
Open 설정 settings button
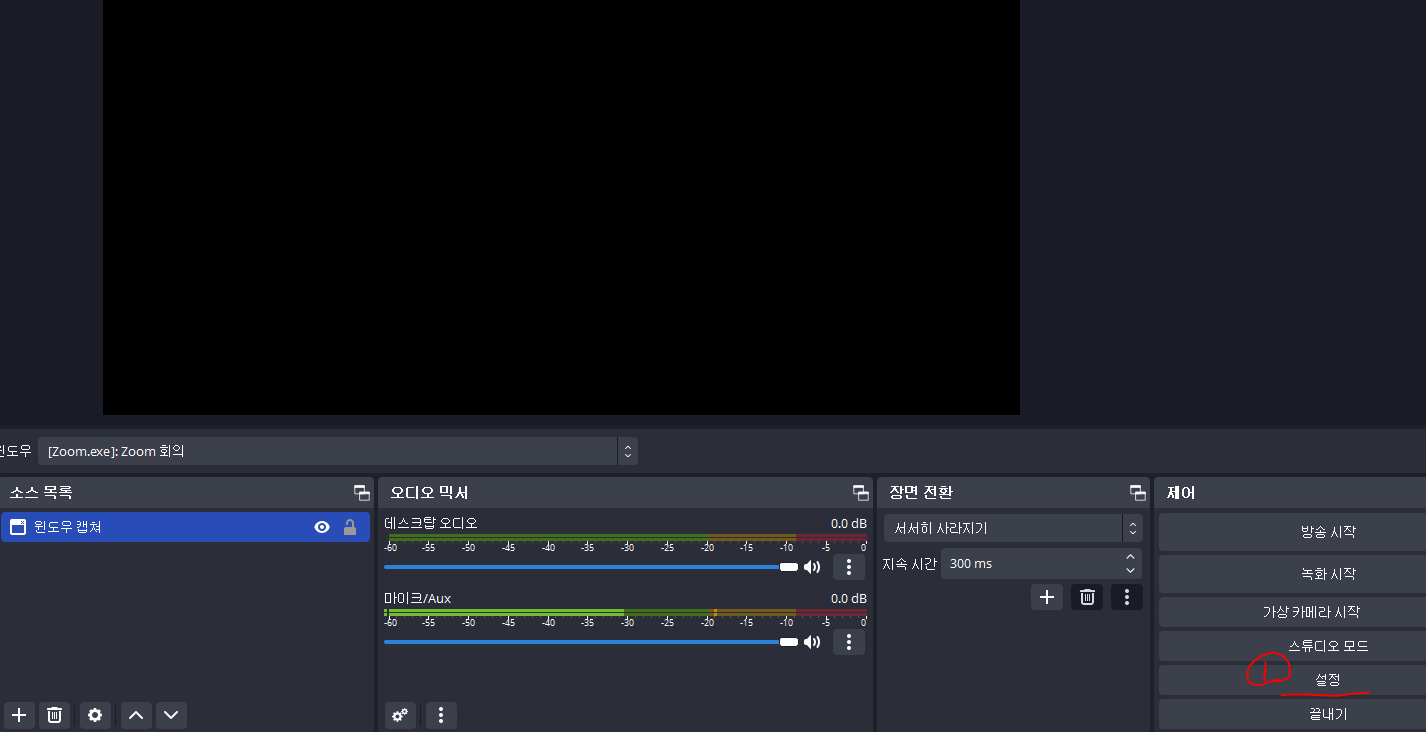(1327, 680)
